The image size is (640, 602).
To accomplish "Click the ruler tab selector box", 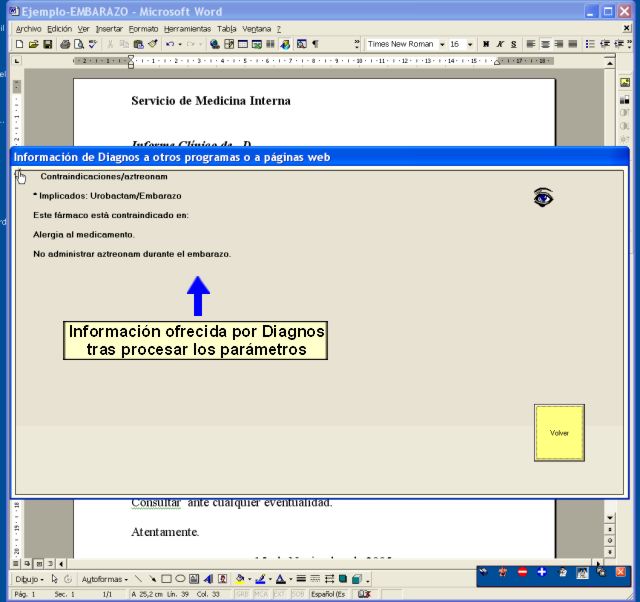I will [17, 61].
